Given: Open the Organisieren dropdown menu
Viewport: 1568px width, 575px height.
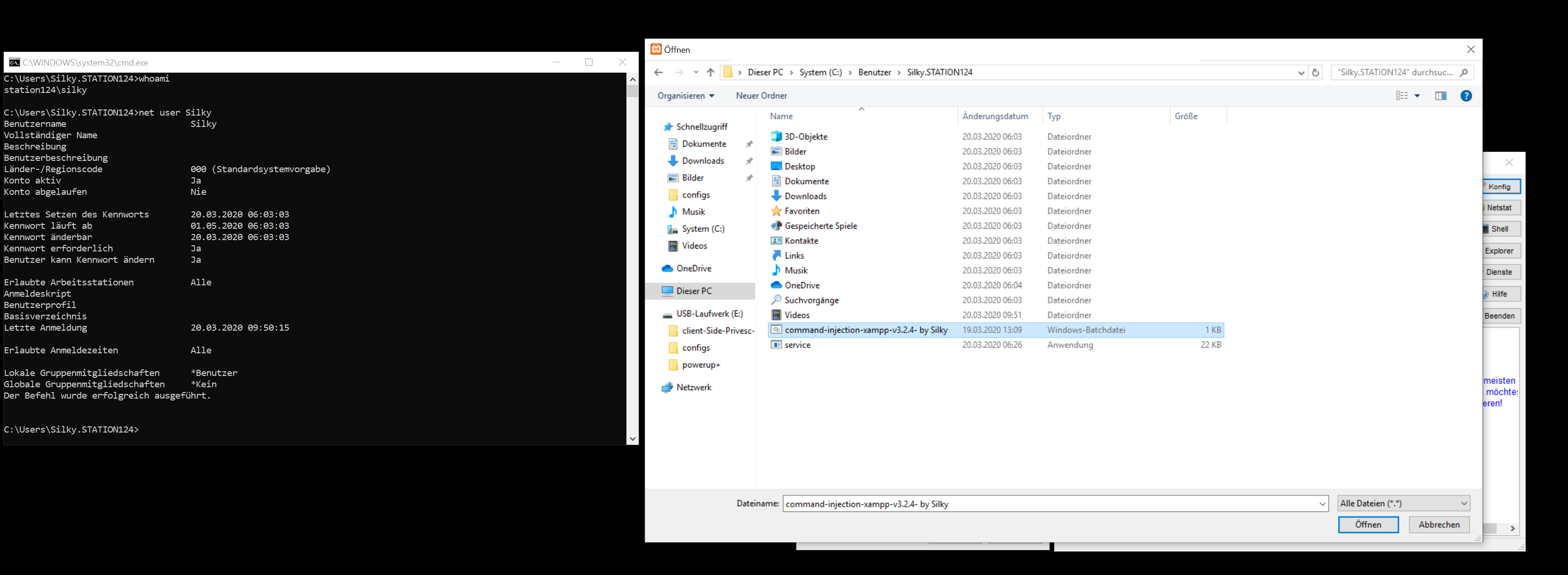Looking at the screenshot, I should click(685, 96).
